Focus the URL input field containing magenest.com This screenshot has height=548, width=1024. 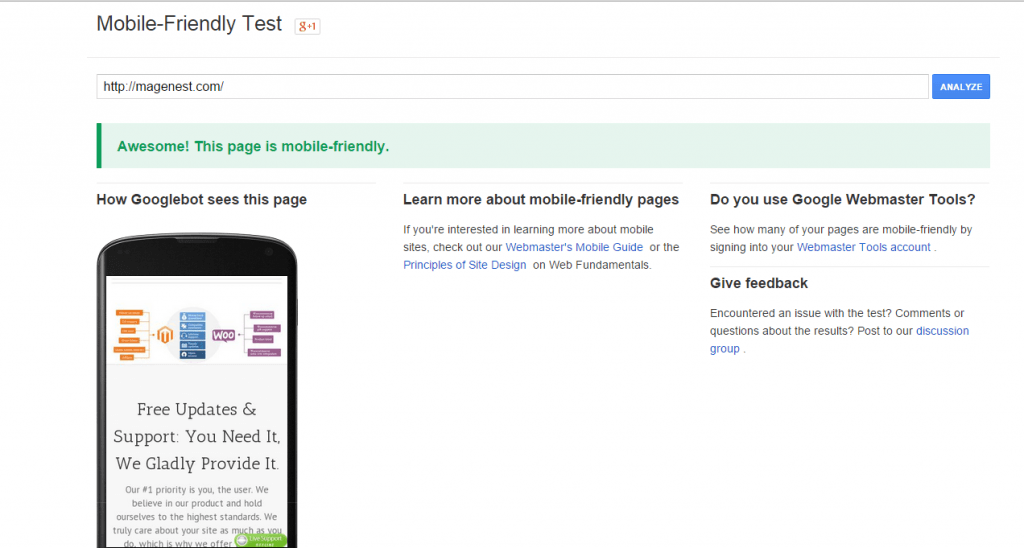512,87
